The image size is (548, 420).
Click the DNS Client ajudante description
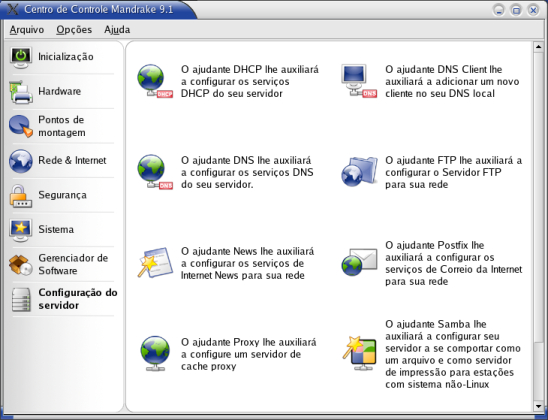452,81
